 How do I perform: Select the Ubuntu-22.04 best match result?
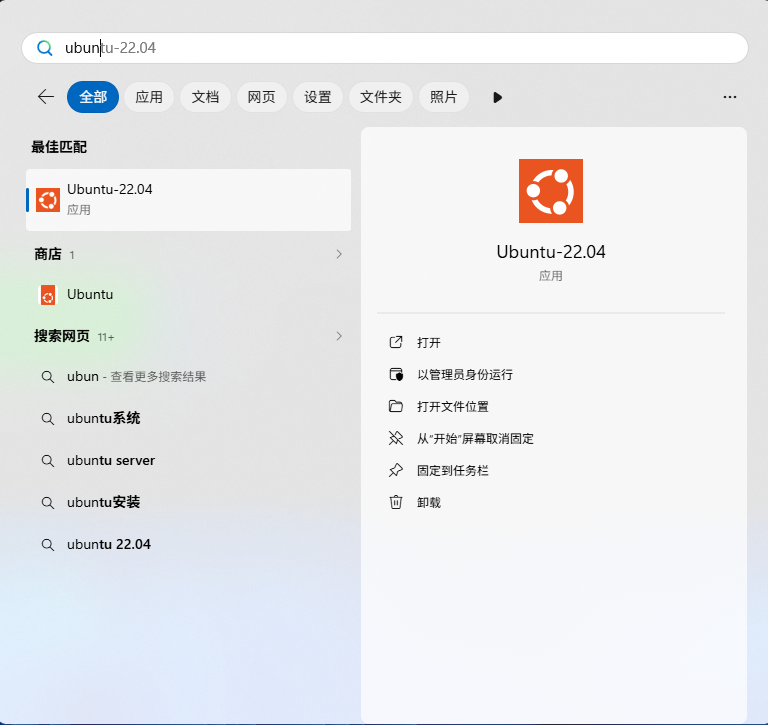[188, 199]
